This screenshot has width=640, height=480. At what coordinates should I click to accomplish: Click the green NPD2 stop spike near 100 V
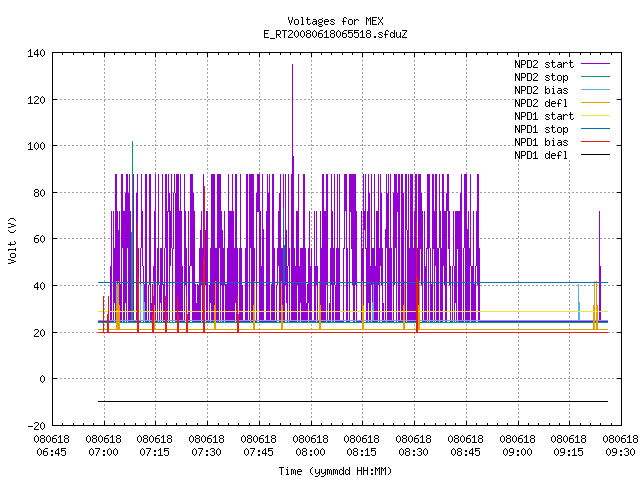[x=132, y=143]
